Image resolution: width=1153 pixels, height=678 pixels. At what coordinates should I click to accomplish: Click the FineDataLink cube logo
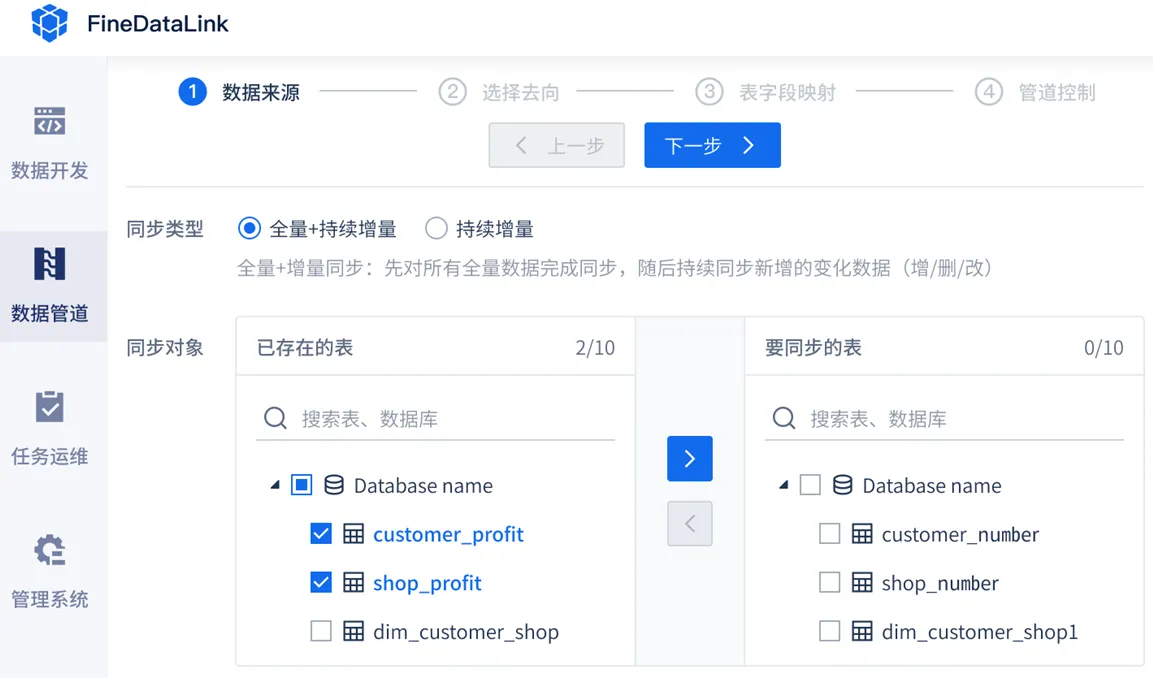tap(49, 23)
